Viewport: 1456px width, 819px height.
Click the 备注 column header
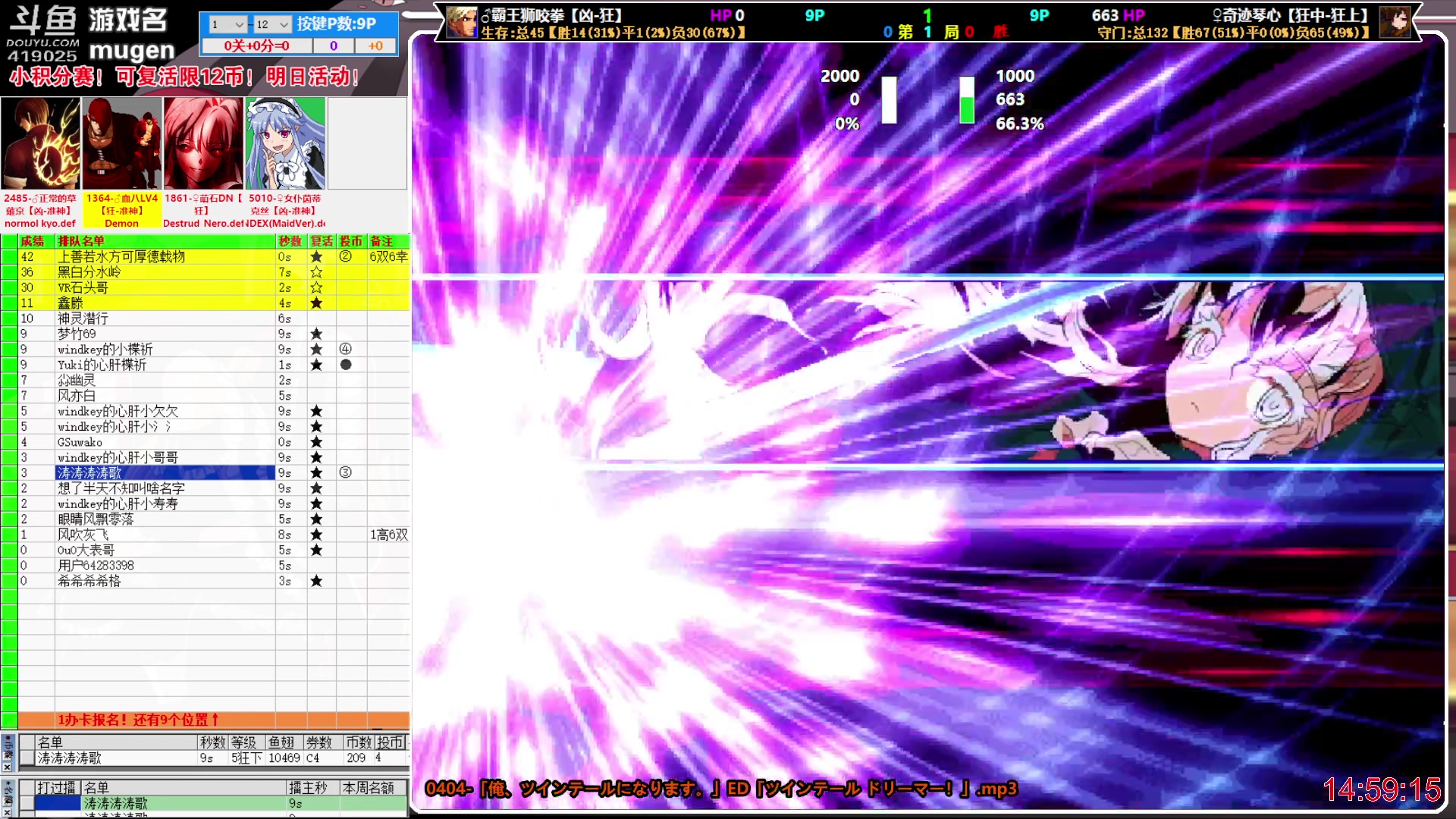(x=388, y=241)
